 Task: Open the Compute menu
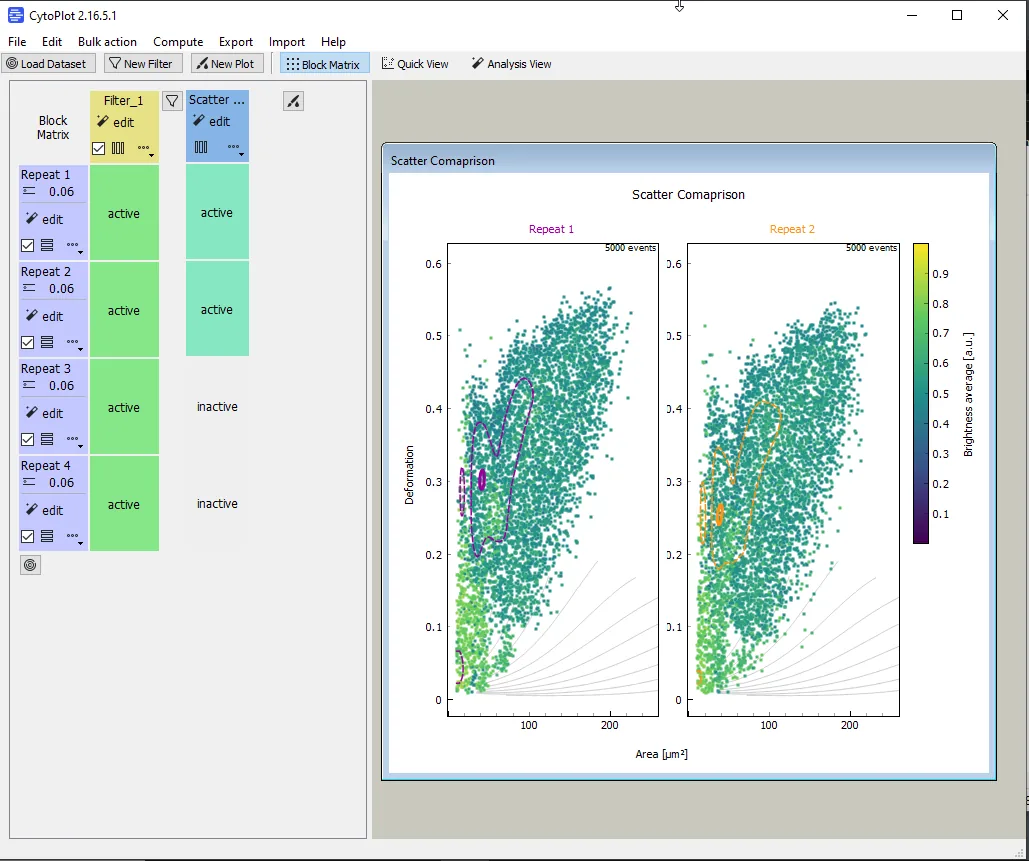(178, 42)
